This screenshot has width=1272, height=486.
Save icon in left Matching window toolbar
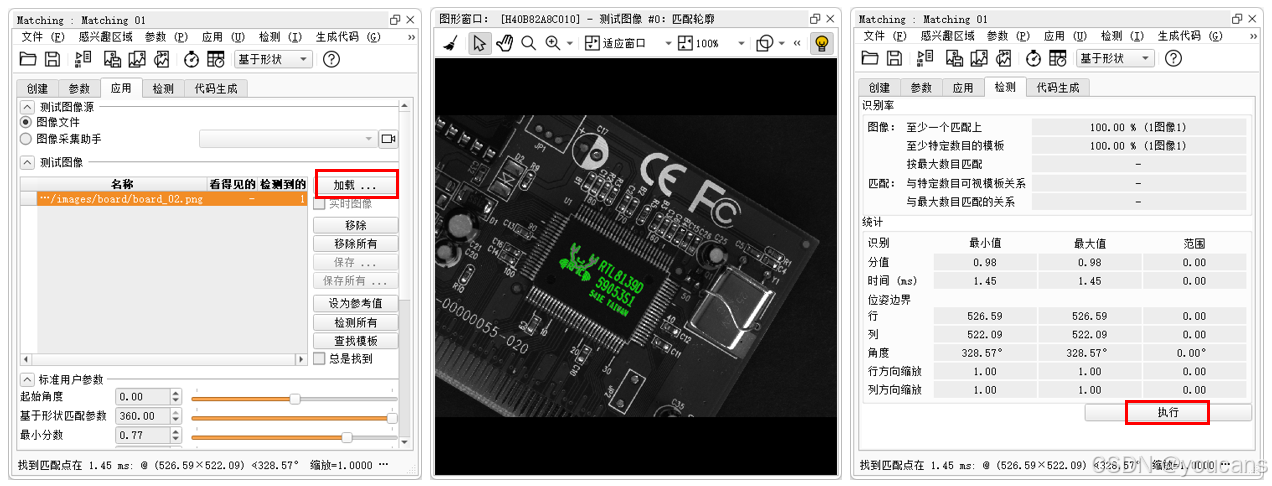click(53, 59)
